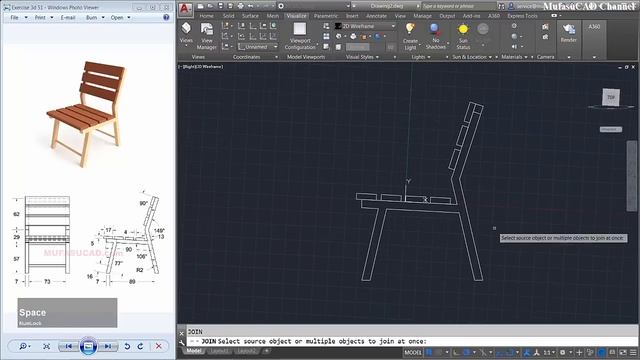The height and width of the screenshot is (360, 640).
Task: Go to previous image in Photo Viewer
Action: coord(68,346)
